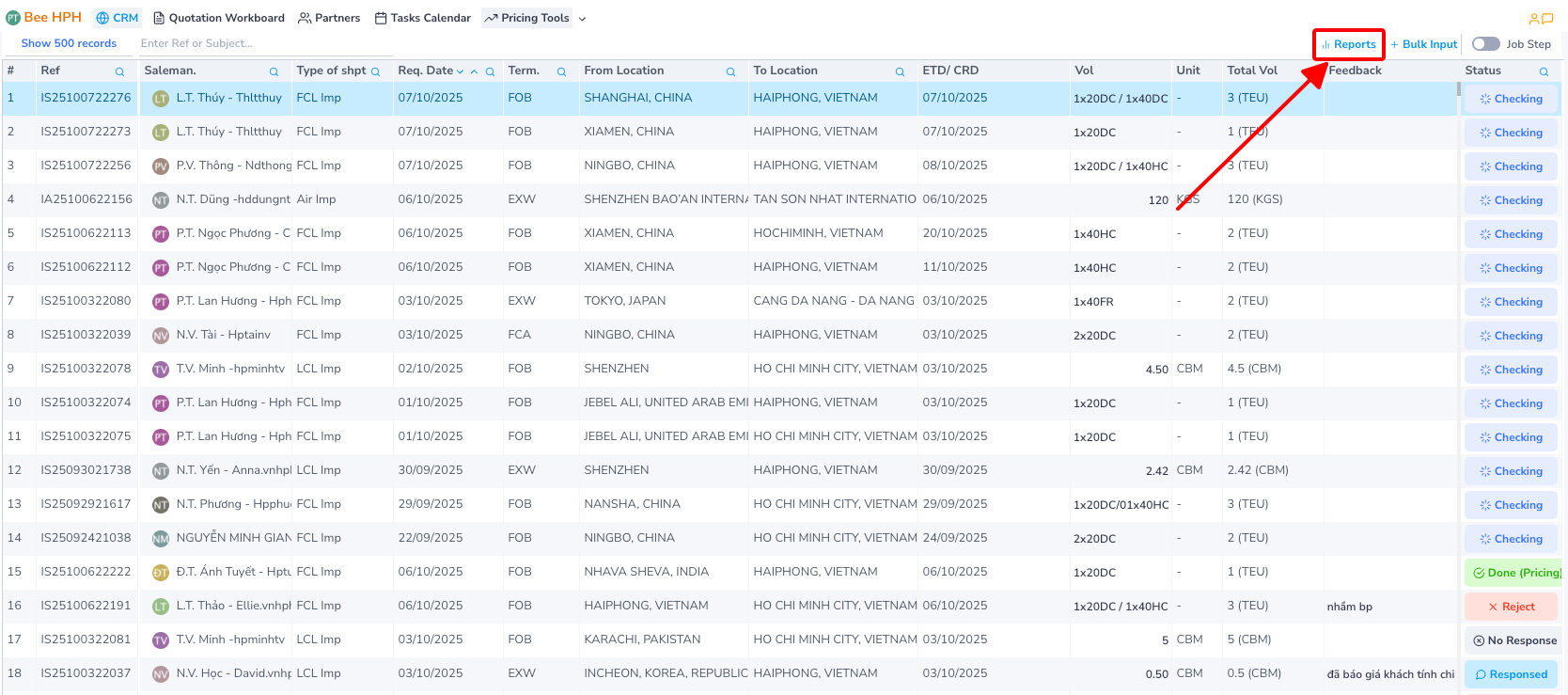Open search filter for Status column
Image resolution: width=1568 pixels, height=695 pixels.
pyautogui.click(x=1544, y=71)
